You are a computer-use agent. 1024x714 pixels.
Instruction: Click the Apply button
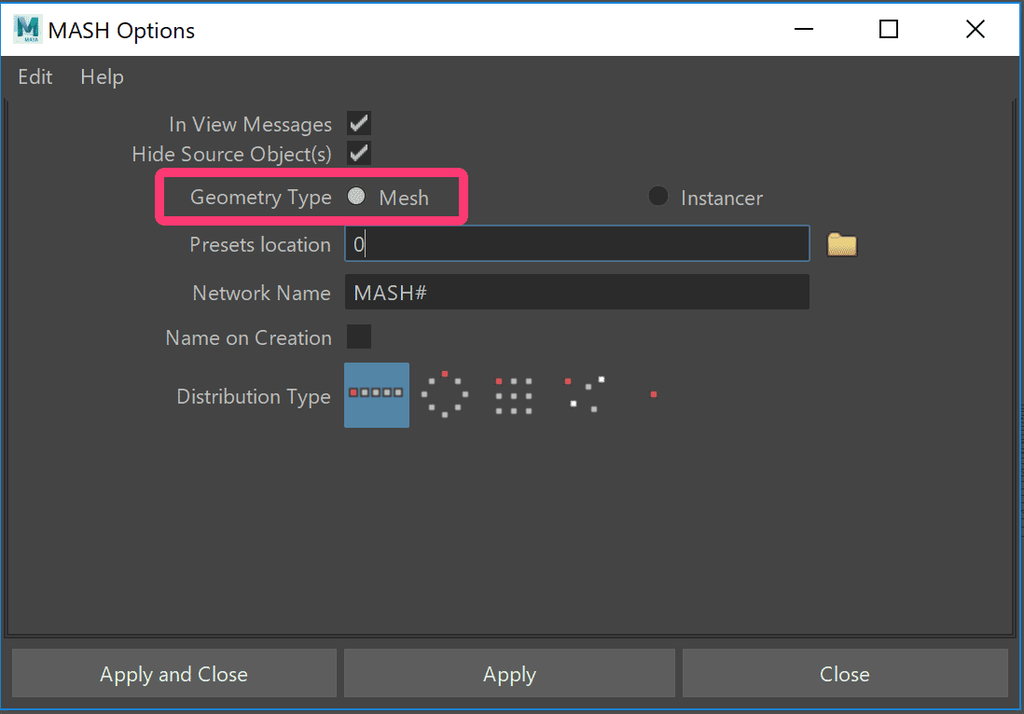point(509,673)
